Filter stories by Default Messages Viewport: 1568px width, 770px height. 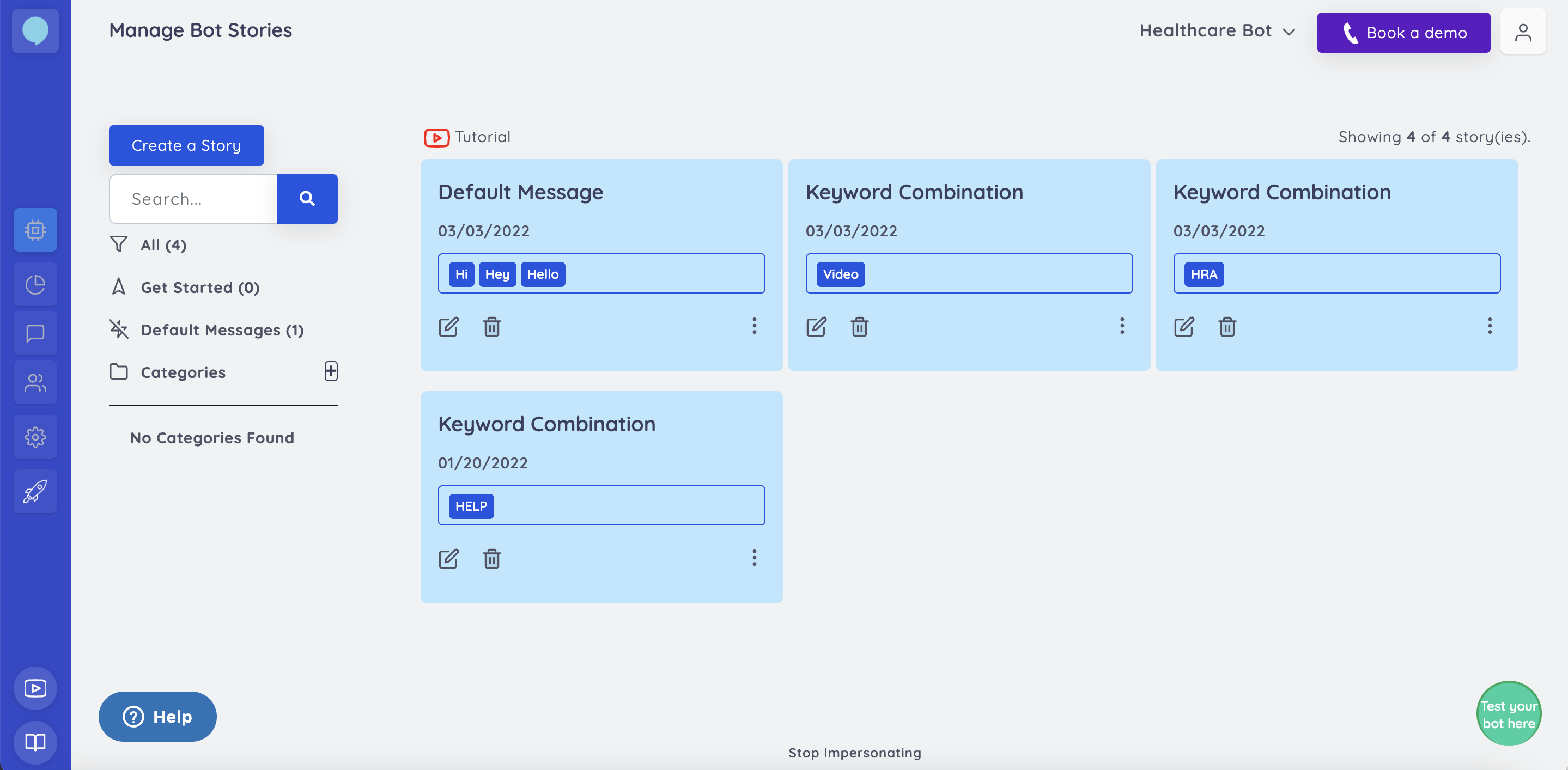pos(222,329)
